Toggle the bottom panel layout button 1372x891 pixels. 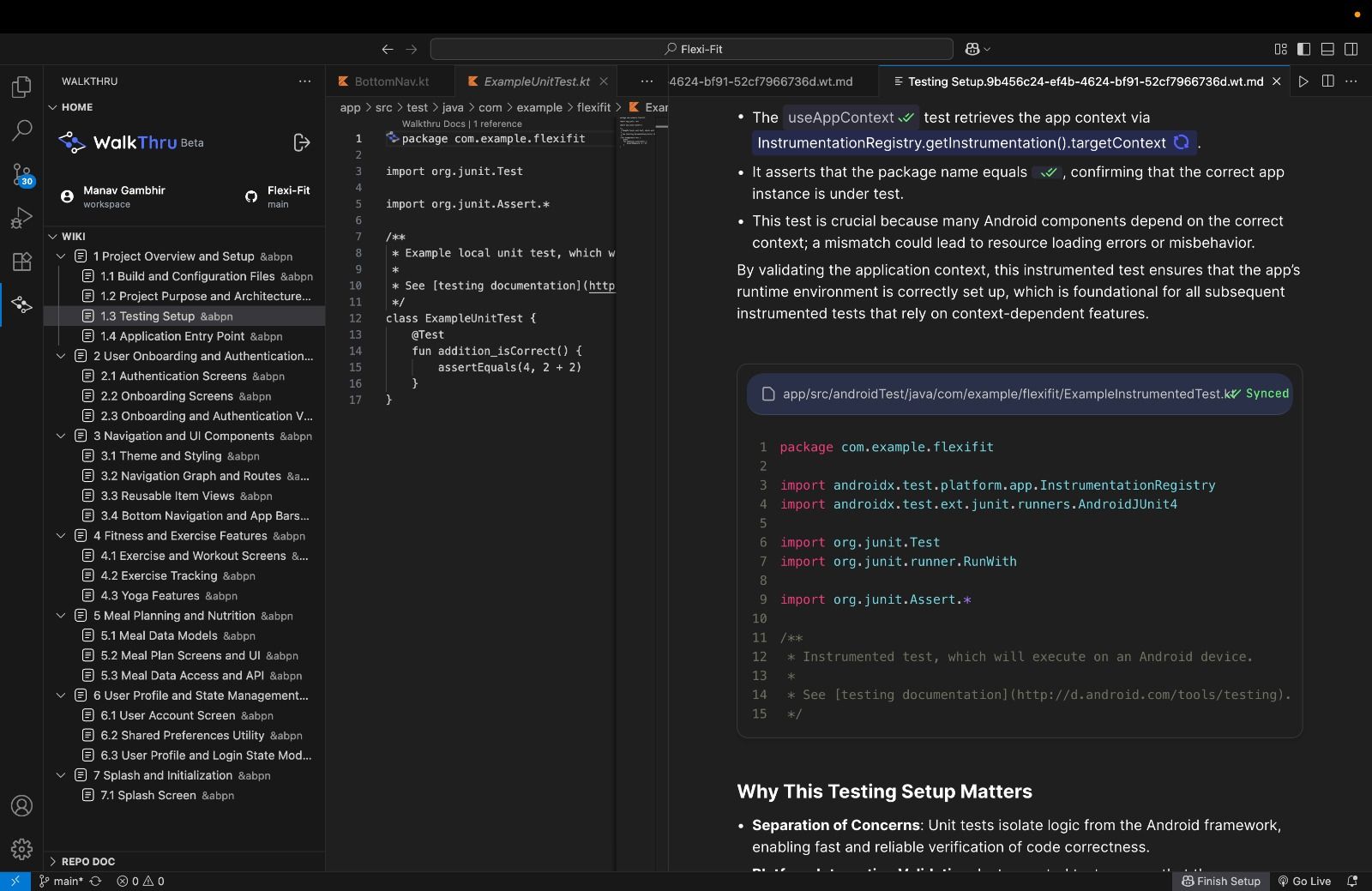1327,49
